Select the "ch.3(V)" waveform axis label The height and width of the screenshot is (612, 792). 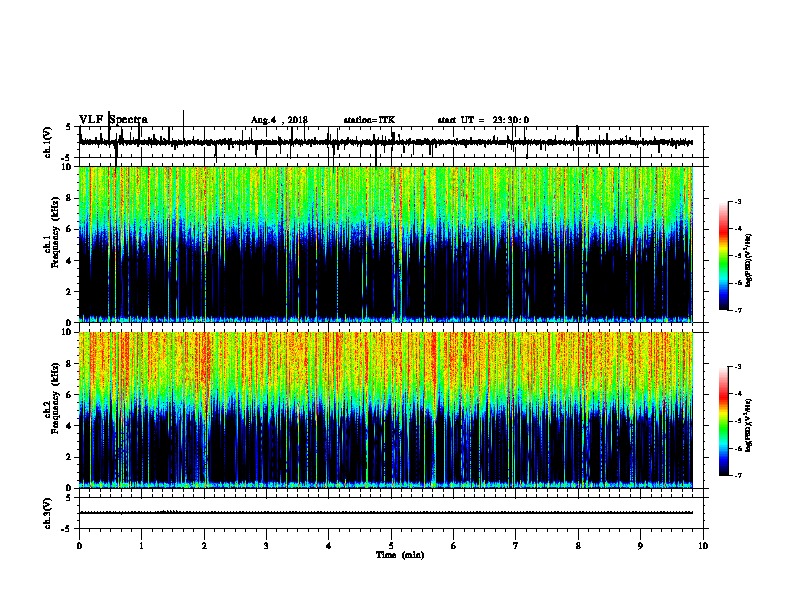pyautogui.click(x=48, y=513)
